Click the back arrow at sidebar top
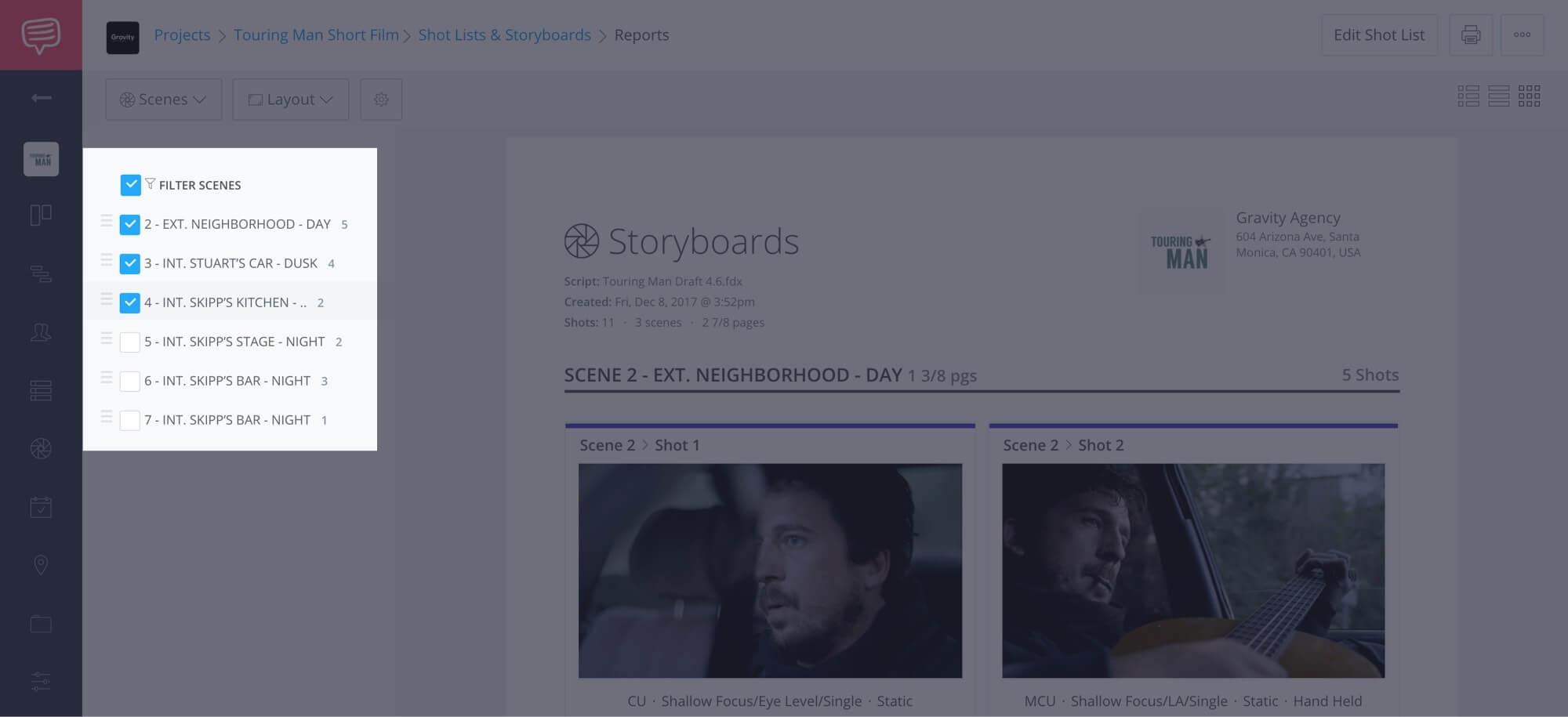The image size is (1568, 717). (41, 98)
